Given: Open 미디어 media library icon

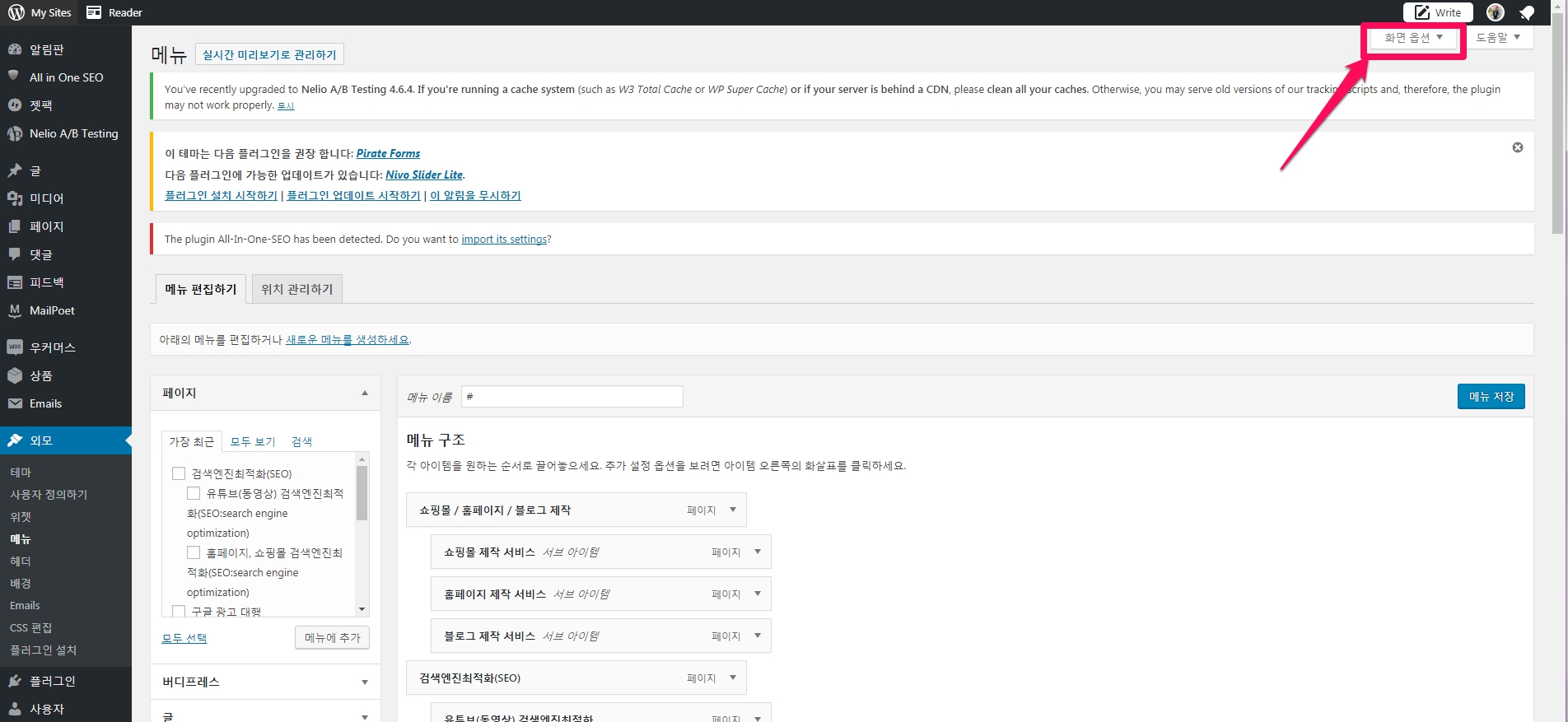Looking at the screenshot, I should click(14, 198).
